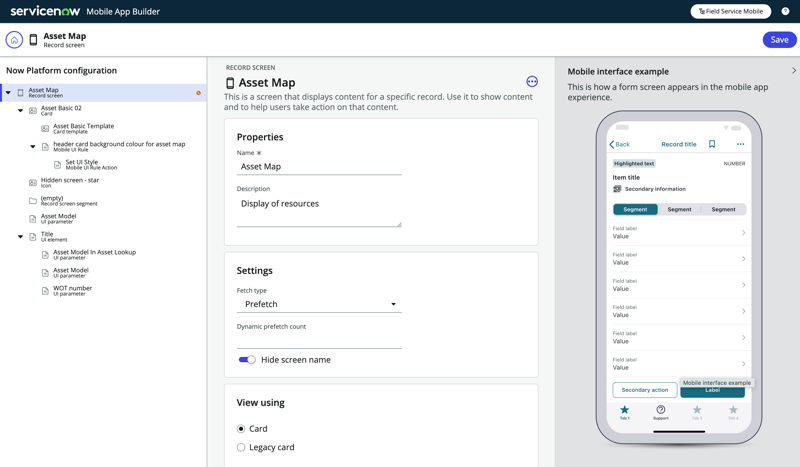Click the card icon for Asset Basic 02
The height and width of the screenshot is (467, 800).
pyautogui.click(x=33, y=111)
